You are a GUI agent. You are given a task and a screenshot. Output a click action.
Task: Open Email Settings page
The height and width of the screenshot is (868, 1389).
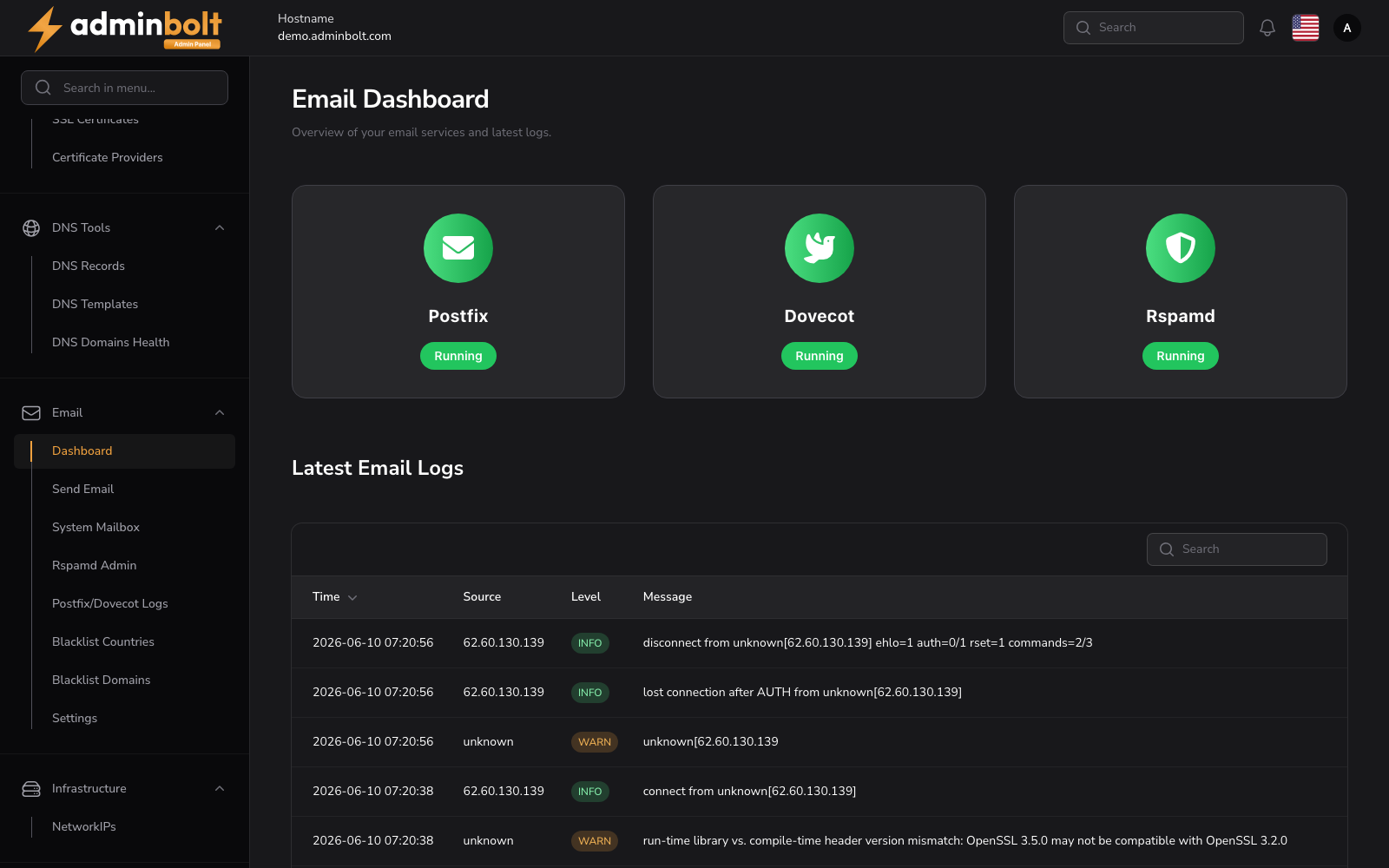coord(75,718)
